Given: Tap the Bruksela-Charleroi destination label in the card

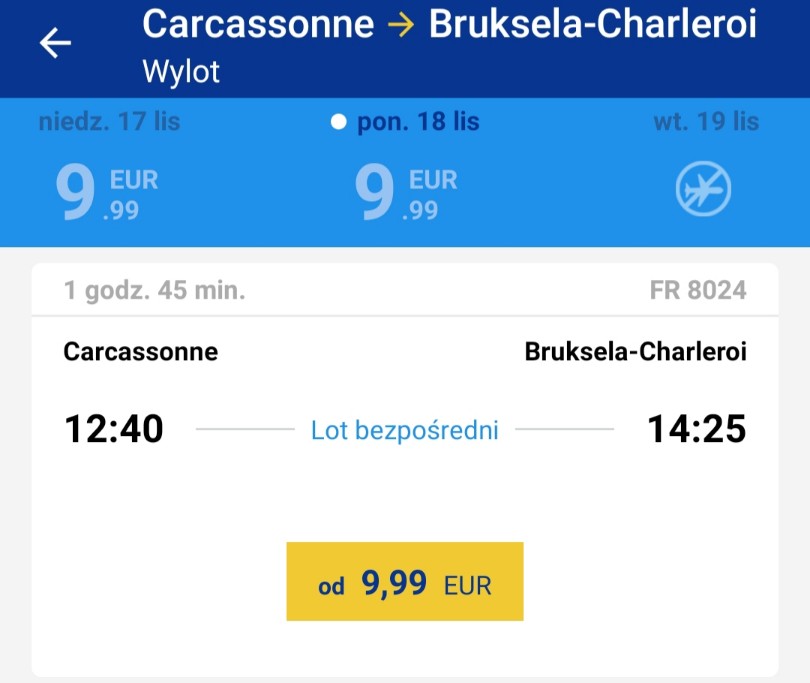Looking at the screenshot, I should [x=635, y=352].
